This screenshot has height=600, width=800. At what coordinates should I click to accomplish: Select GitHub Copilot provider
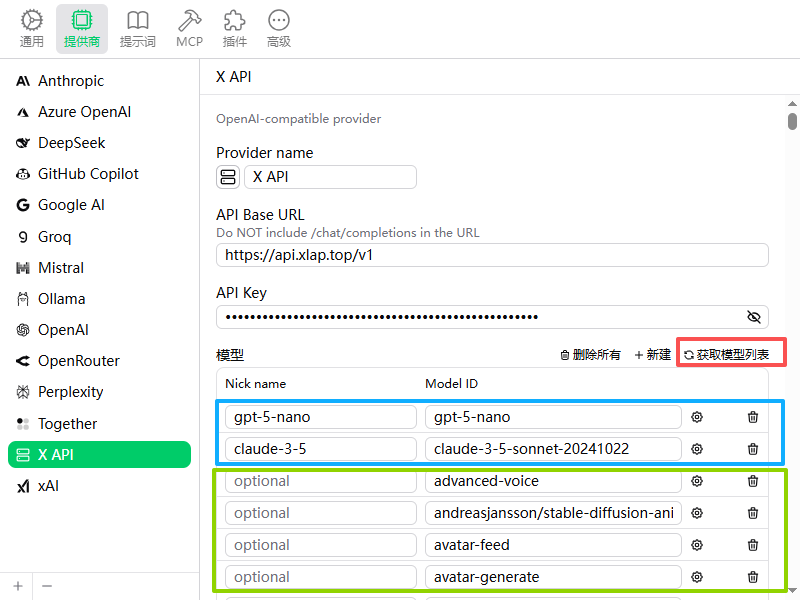coord(99,174)
